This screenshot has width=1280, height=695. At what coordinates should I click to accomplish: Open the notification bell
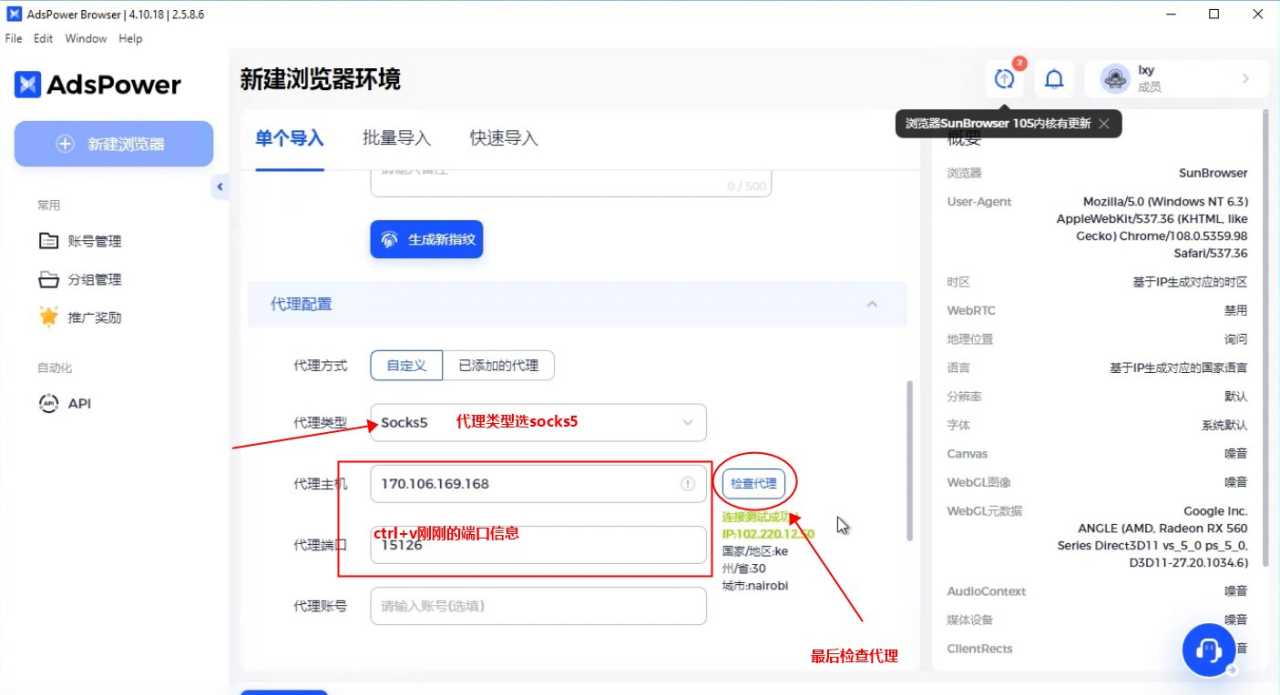(1054, 79)
